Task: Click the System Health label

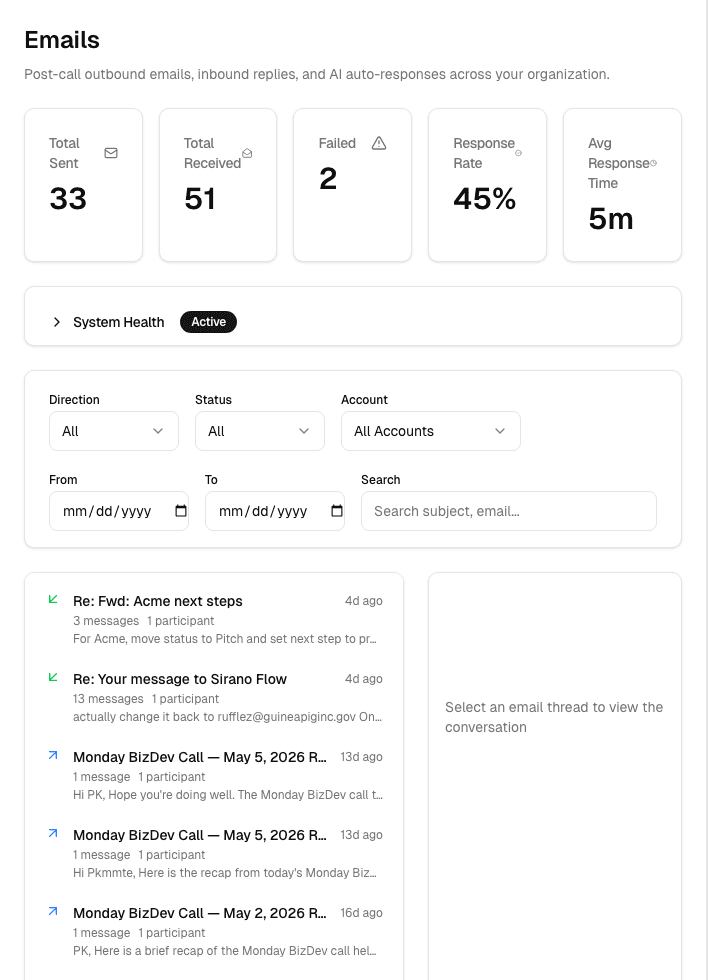Action: pos(119,322)
